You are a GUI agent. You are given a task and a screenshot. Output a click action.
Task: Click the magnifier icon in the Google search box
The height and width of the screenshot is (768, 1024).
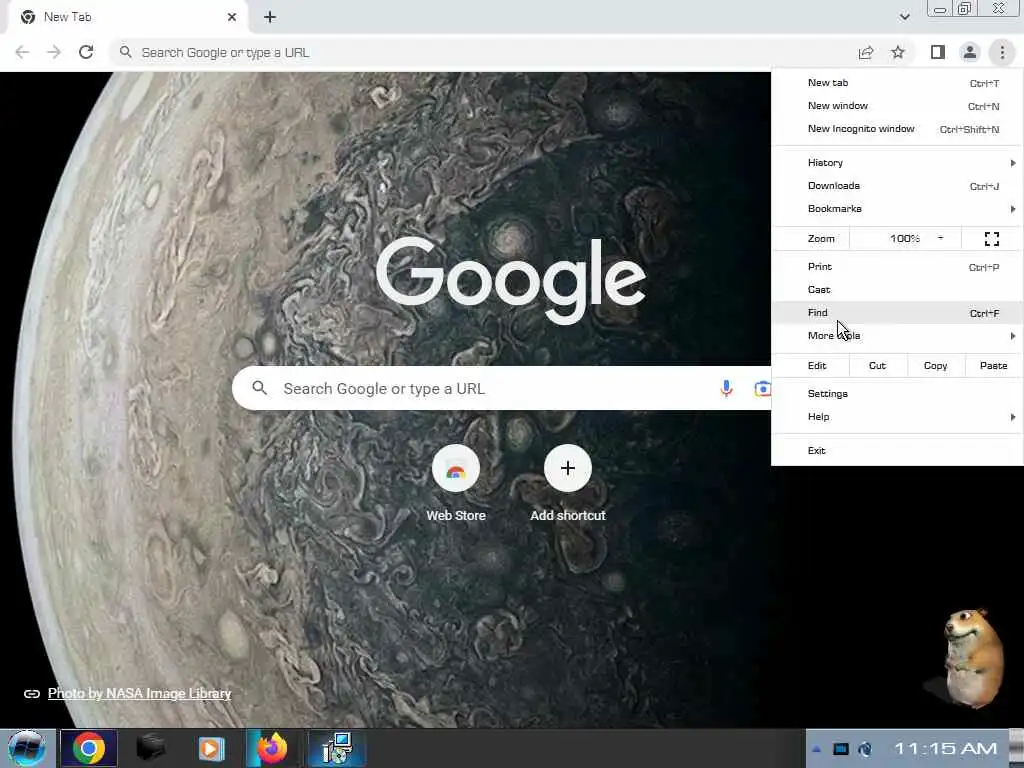[x=259, y=388]
